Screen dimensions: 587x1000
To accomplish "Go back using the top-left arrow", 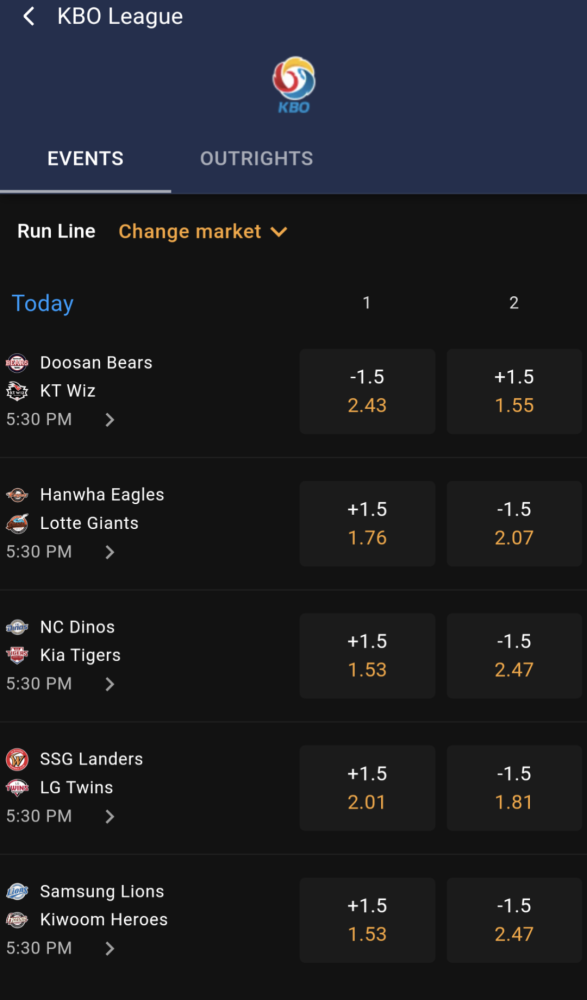I will [x=28, y=17].
